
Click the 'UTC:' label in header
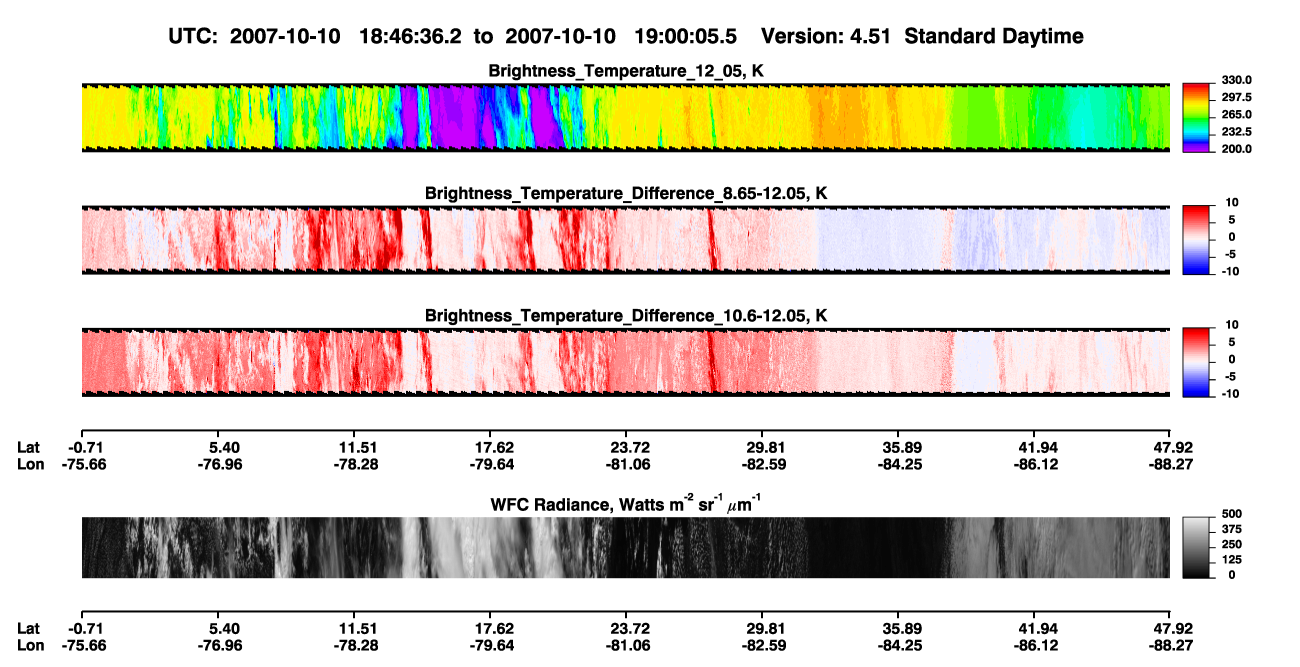tap(195, 37)
